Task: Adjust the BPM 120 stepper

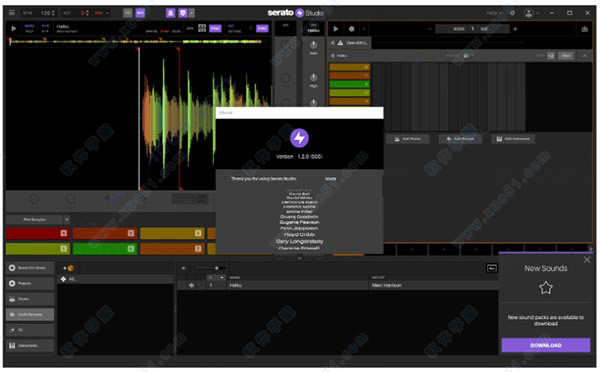Action: pos(53,13)
